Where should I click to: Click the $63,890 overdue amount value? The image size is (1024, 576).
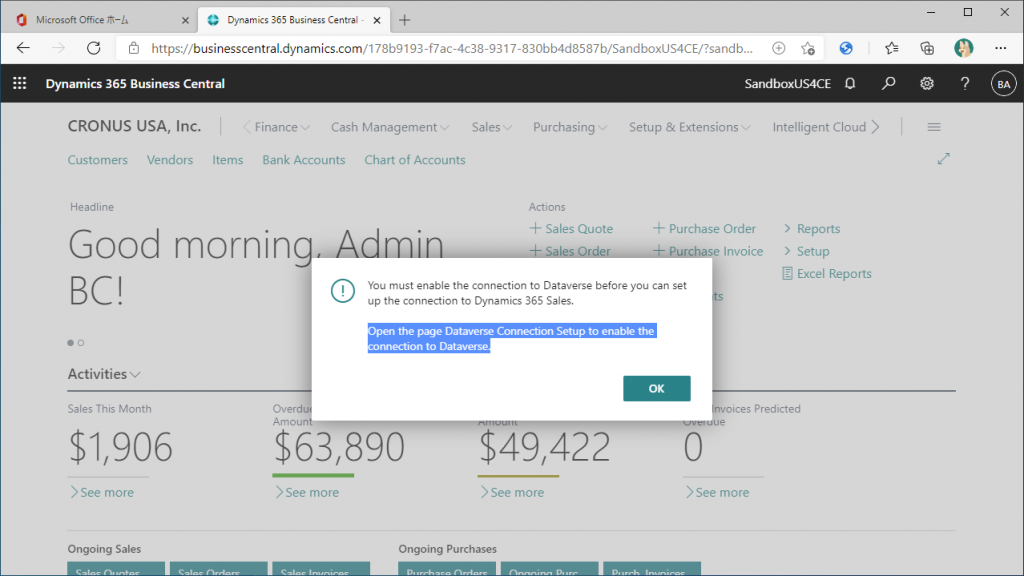pos(339,447)
